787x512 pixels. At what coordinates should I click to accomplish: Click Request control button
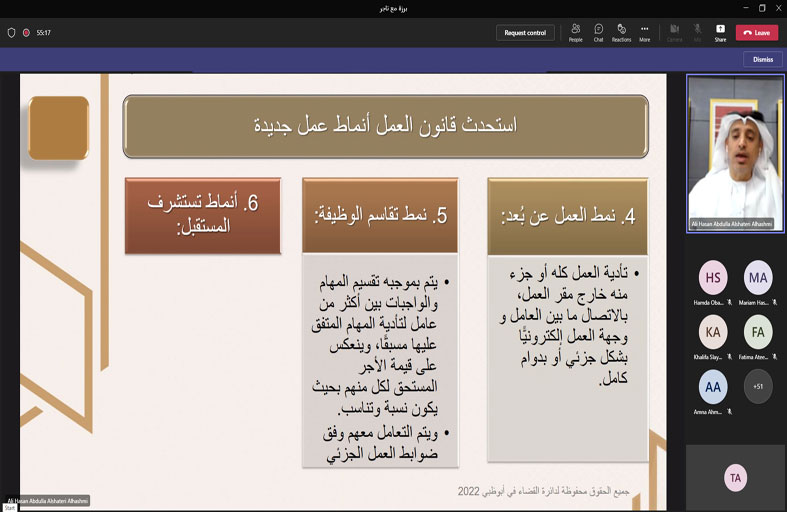[x=525, y=33]
